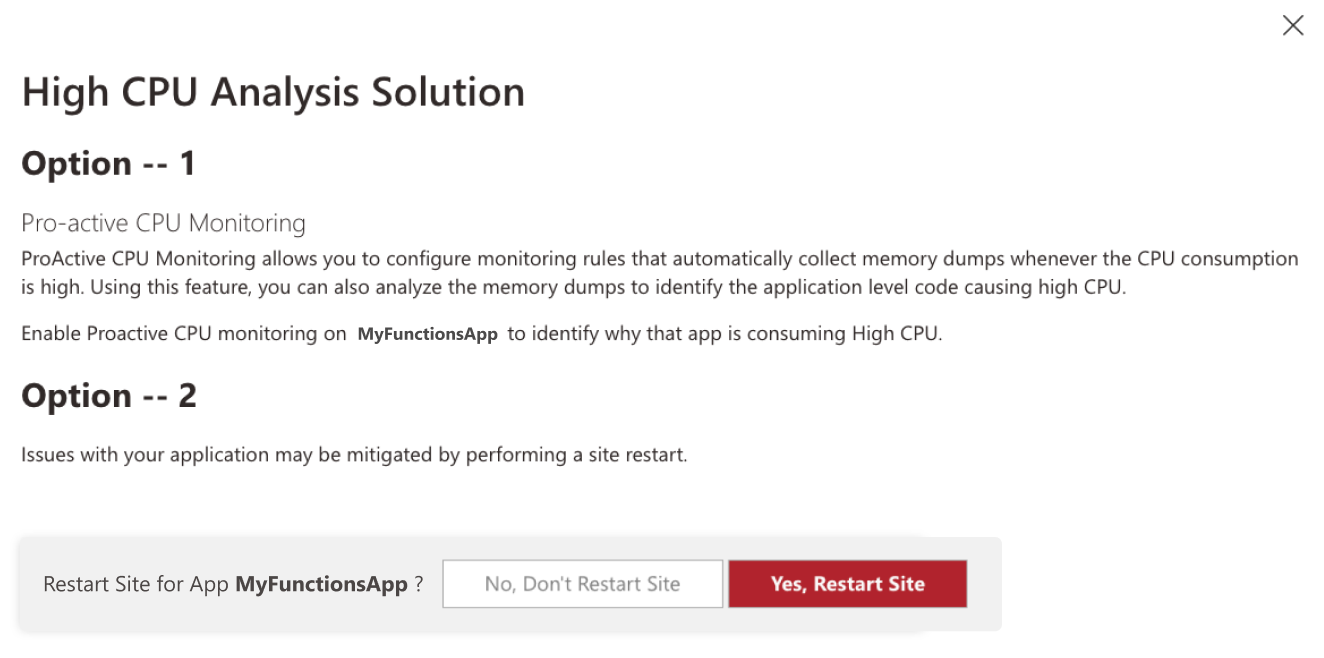Decline restart by clicking No, Don't Restart Site
Viewport: 1324px width, 658px height.
[582, 583]
